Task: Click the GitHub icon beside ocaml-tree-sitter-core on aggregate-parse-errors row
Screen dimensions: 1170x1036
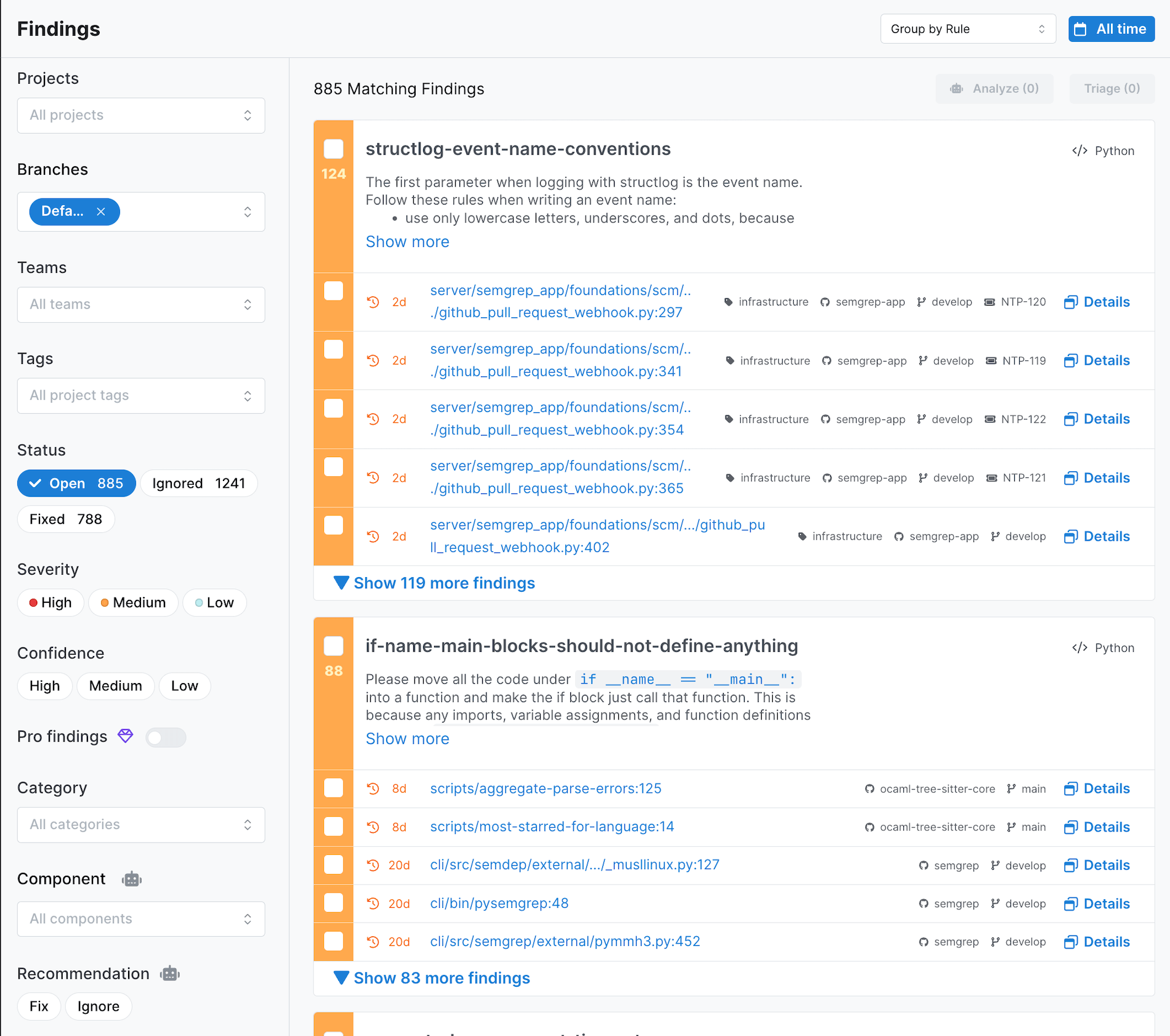Action: tap(869, 789)
